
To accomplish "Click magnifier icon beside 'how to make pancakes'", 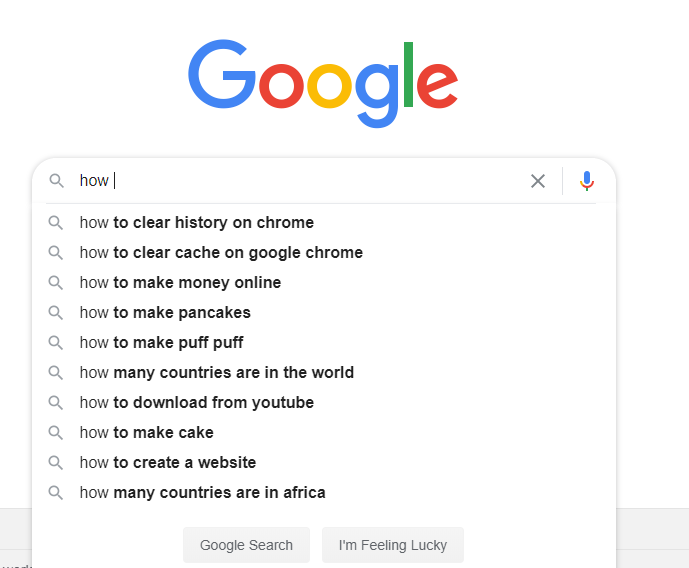I will (56, 313).
